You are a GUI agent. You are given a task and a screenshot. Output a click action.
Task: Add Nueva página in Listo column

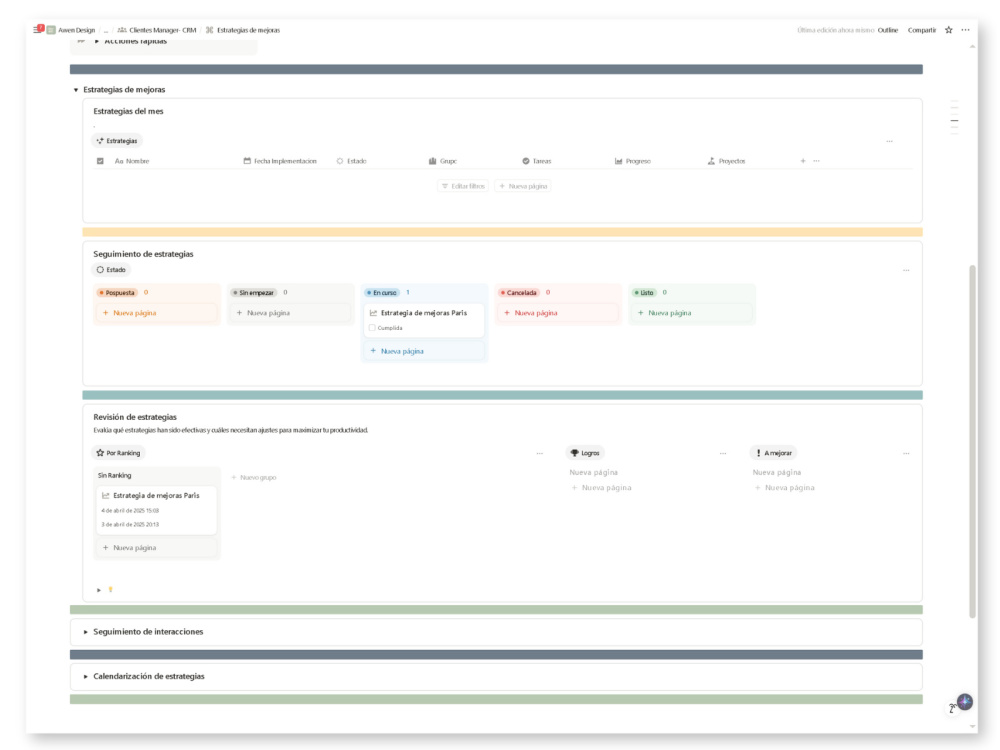pyautogui.click(x=693, y=313)
